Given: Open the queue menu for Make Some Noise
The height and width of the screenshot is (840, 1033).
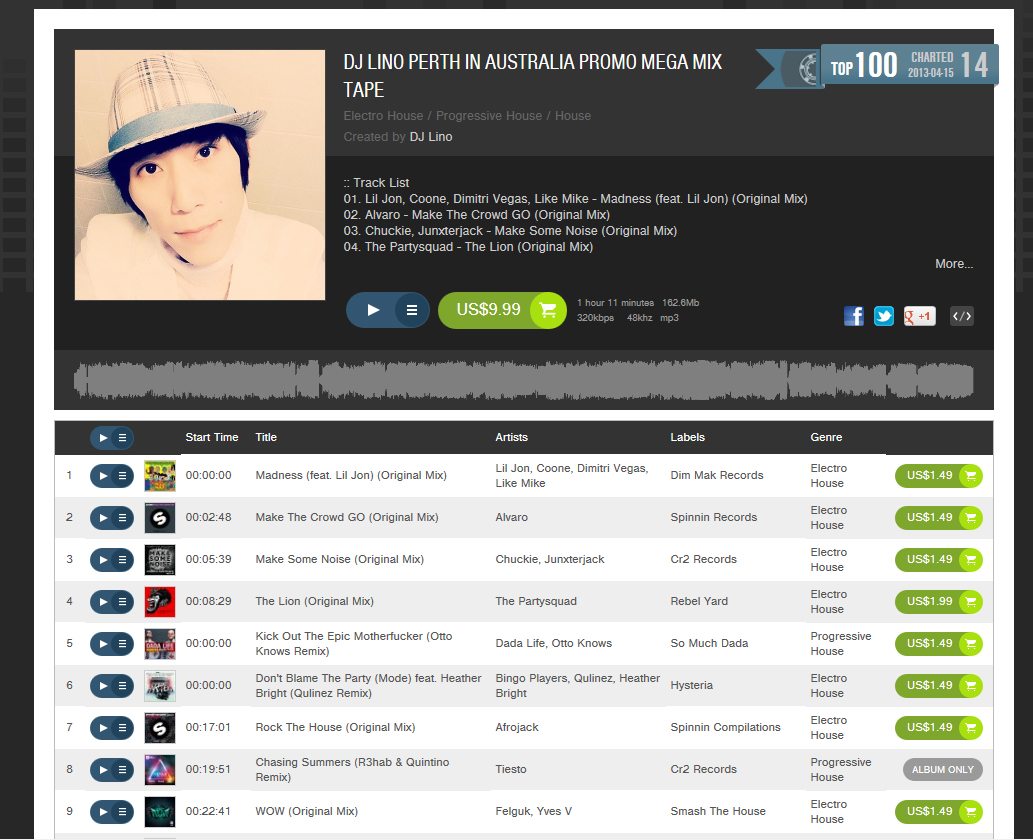Looking at the screenshot, I should coord(123,560).
